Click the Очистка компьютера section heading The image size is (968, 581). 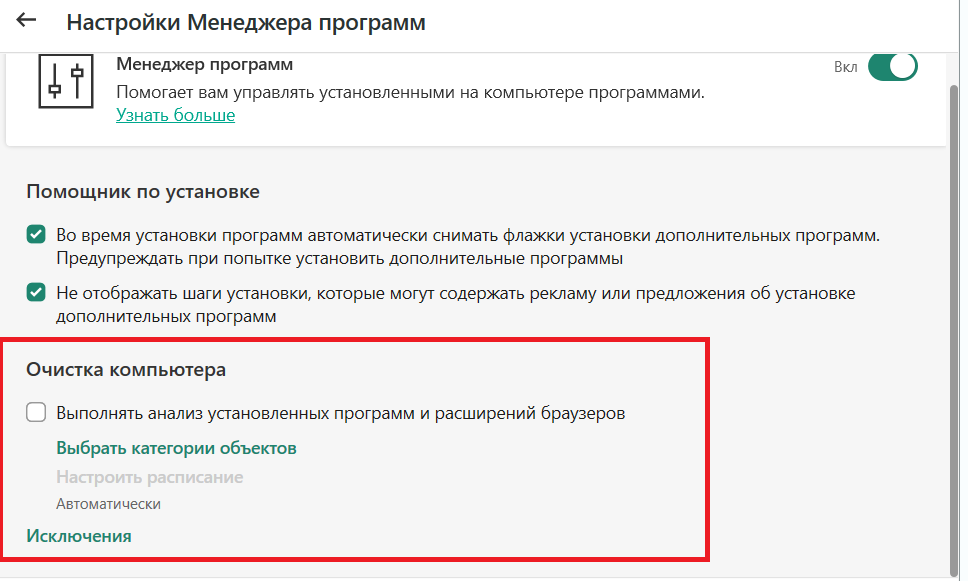click(126, 369)
